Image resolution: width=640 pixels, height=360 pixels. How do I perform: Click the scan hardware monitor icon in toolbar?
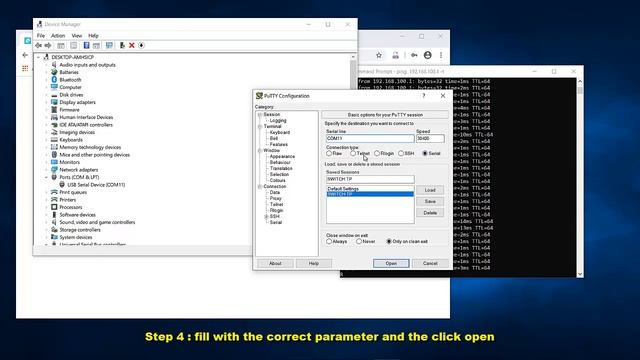[109, 45]
